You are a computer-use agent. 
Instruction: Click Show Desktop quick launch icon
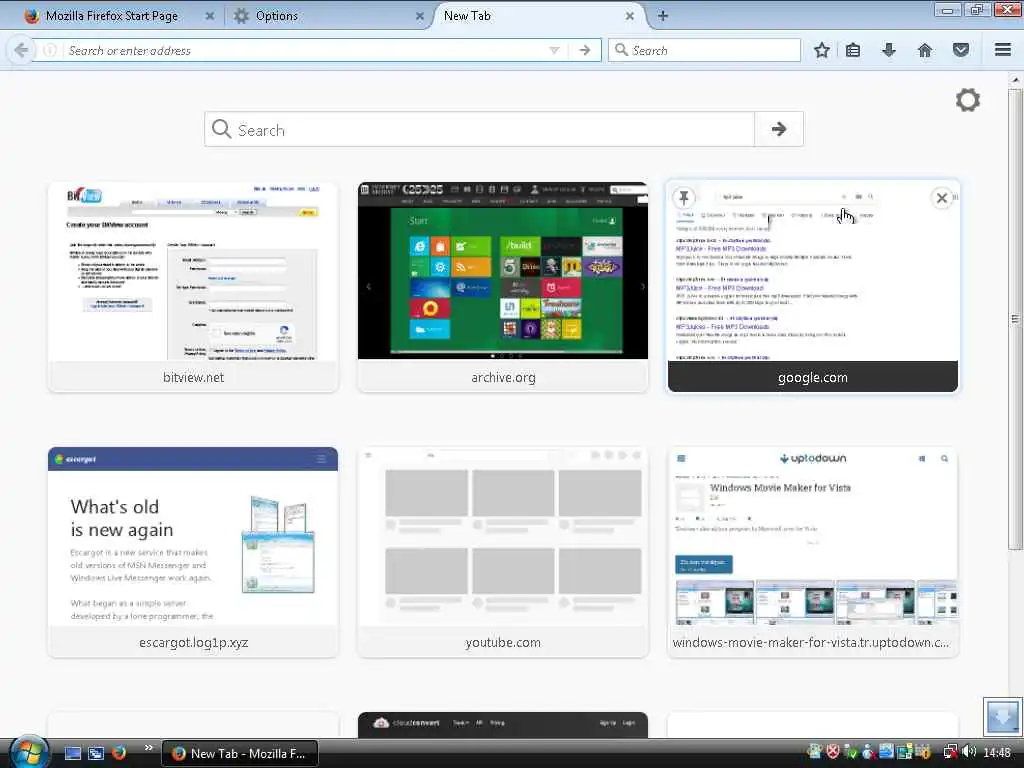point(72,753)
